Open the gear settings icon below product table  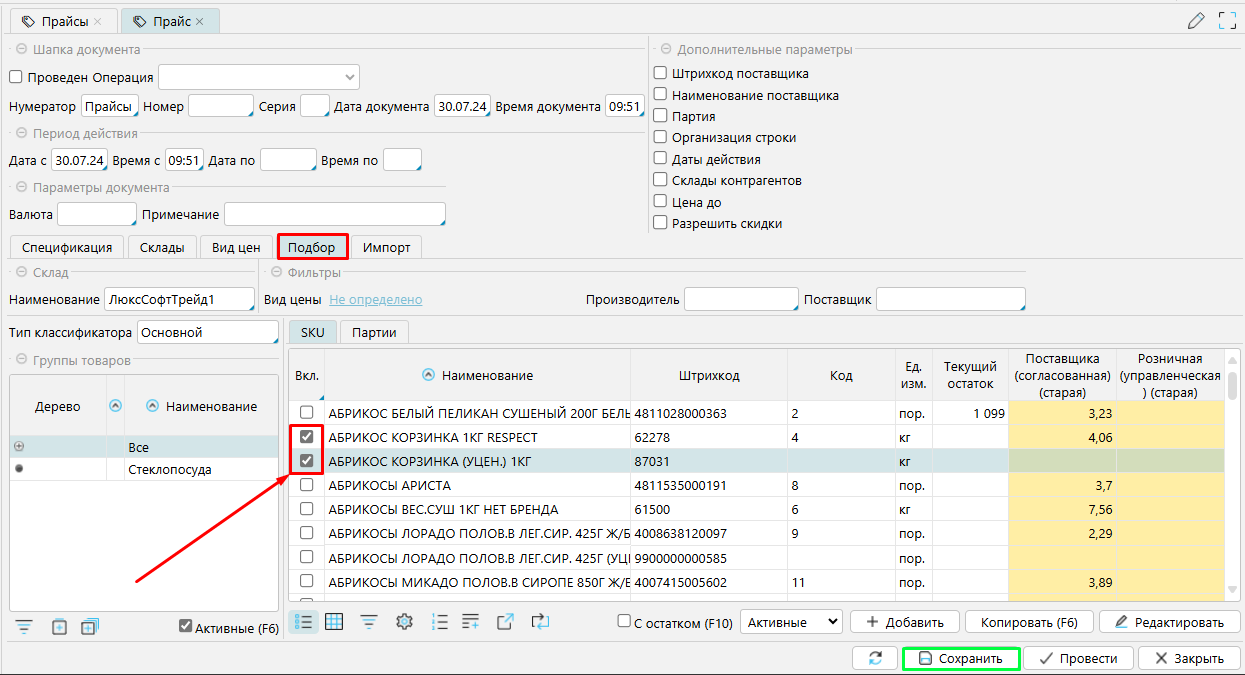(404, 622)
